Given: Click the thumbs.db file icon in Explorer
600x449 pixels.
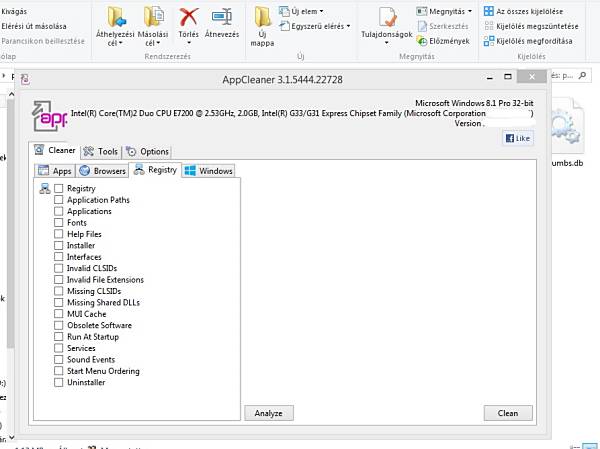Looking at the screenshot, I should 567,126.
